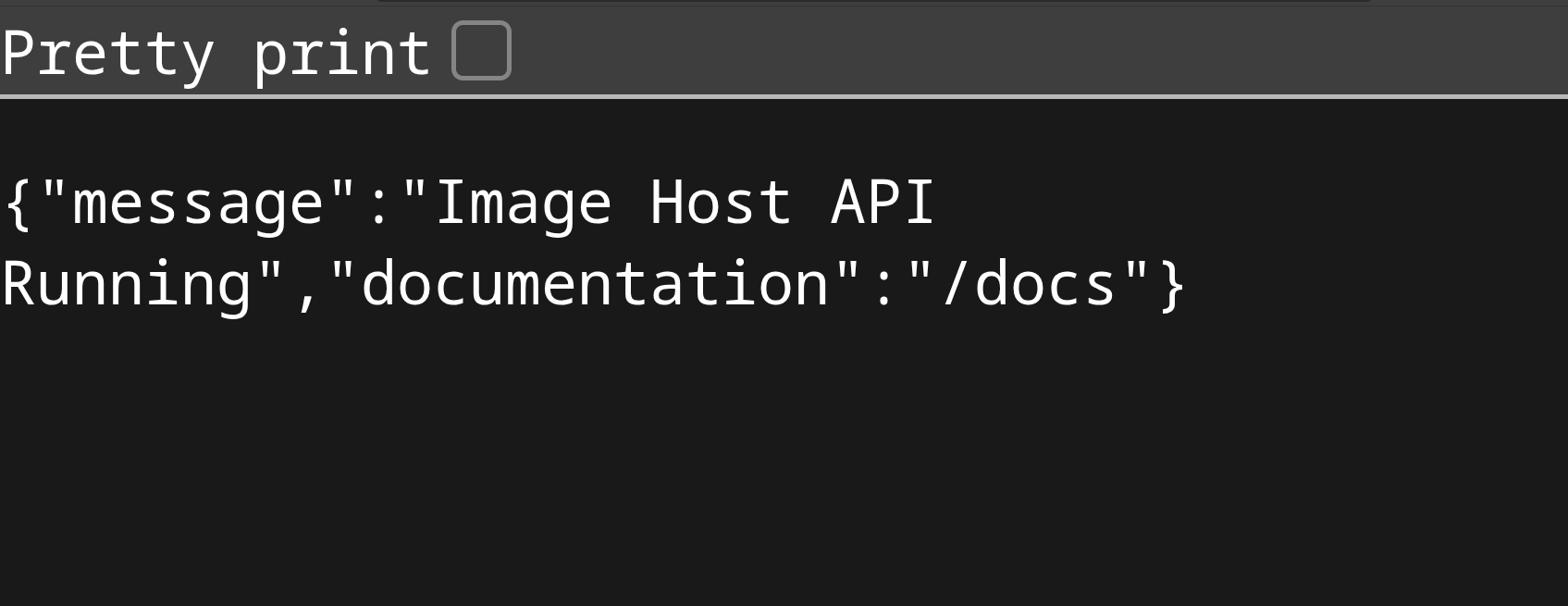Viewport: 1568px width, 606px height.
Task: Enable the Pretty print checkbox
Action: [x=481, y=51]
